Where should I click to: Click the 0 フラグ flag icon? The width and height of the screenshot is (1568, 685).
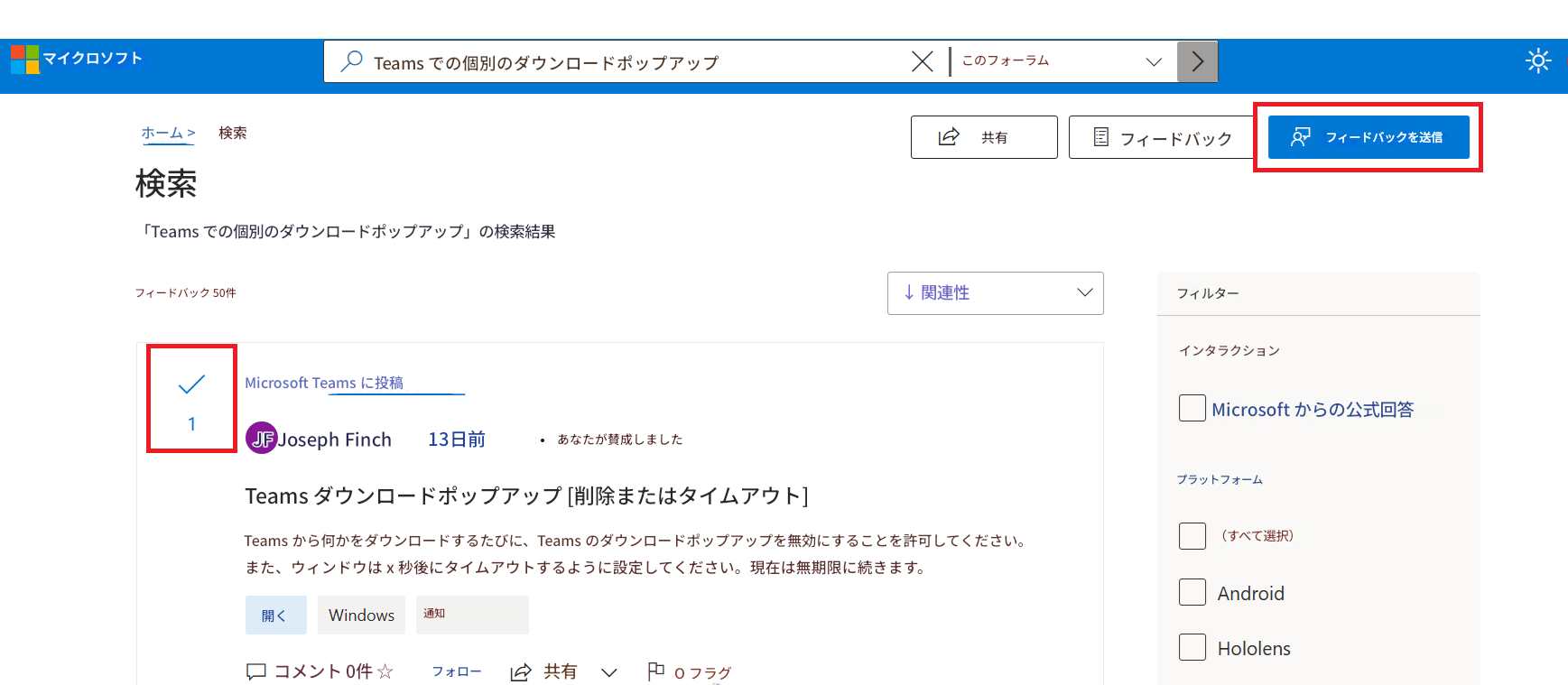pos(656,671)
